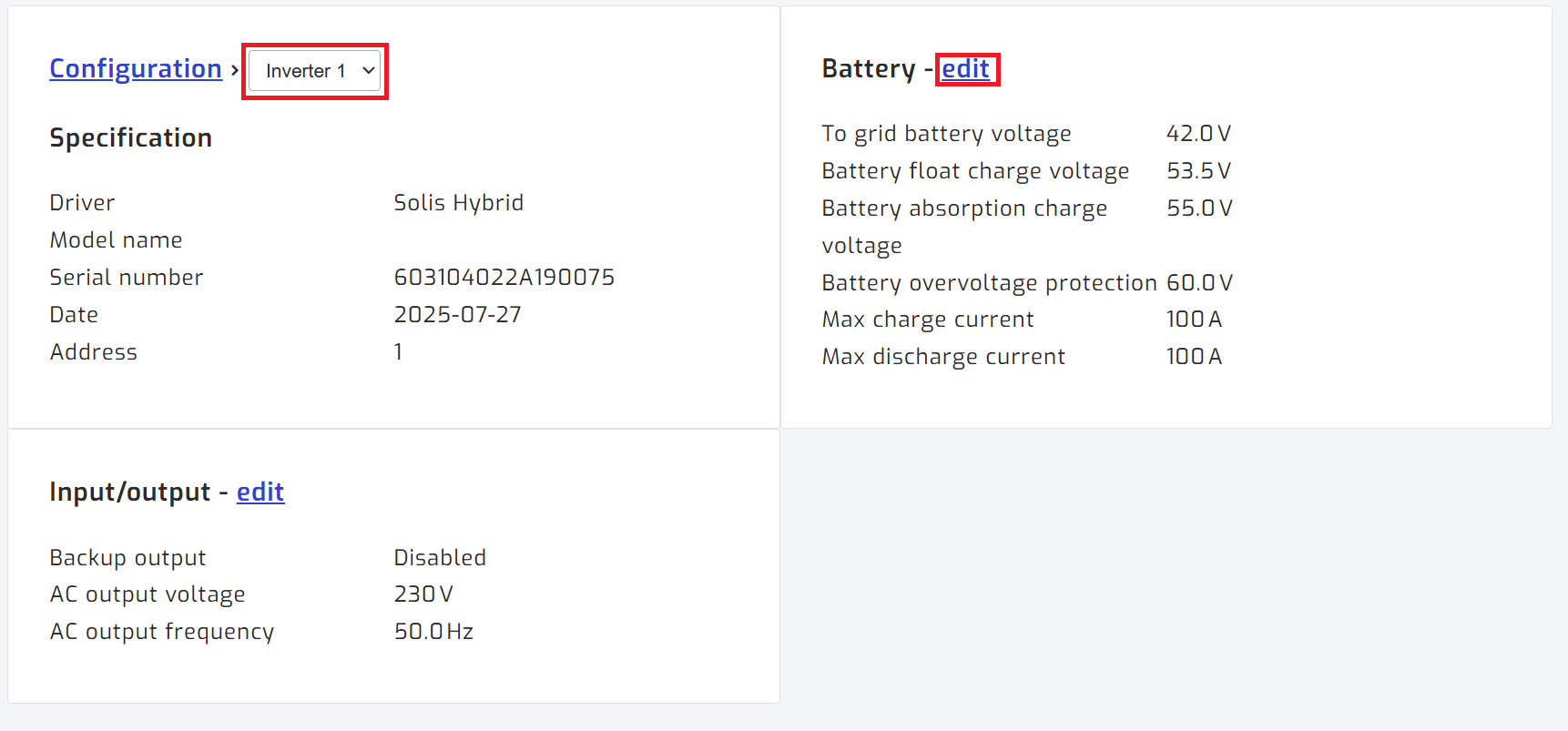Viewport: 1568px width, 731px height.
Task: Click the AC output voltage 230V value
Action: 423,594
